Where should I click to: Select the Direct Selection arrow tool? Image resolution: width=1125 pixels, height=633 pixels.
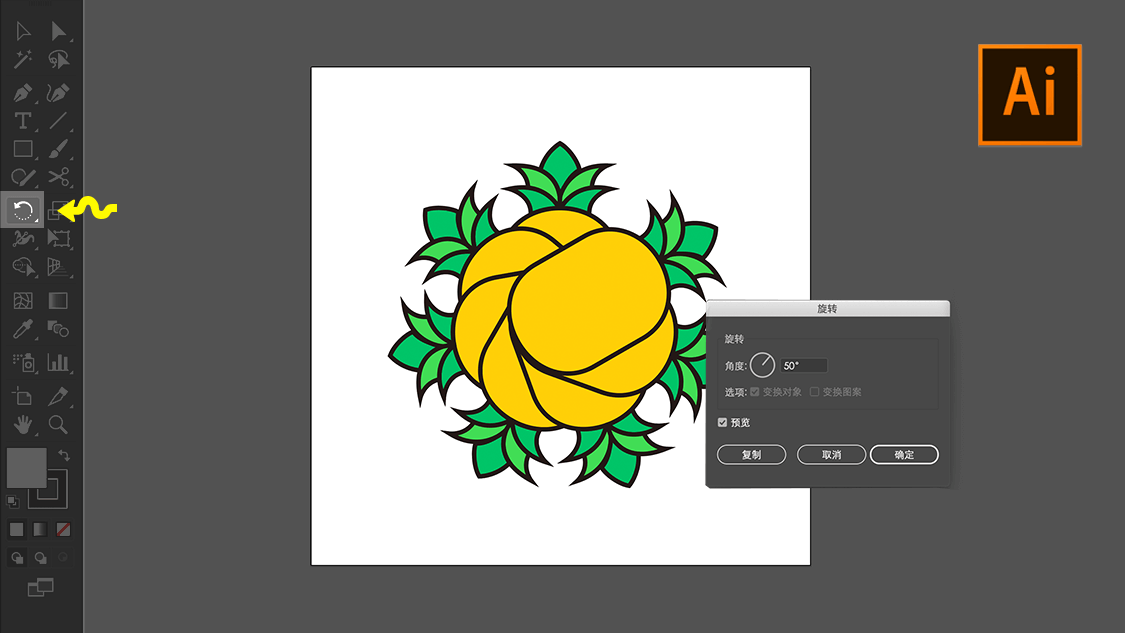(x=58, y=32)
